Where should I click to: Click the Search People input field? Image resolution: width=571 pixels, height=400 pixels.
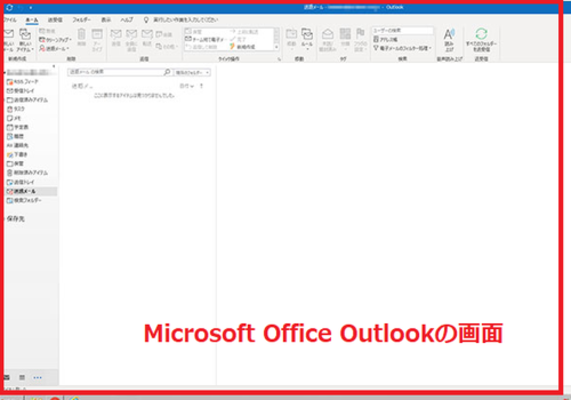[402, 30]
